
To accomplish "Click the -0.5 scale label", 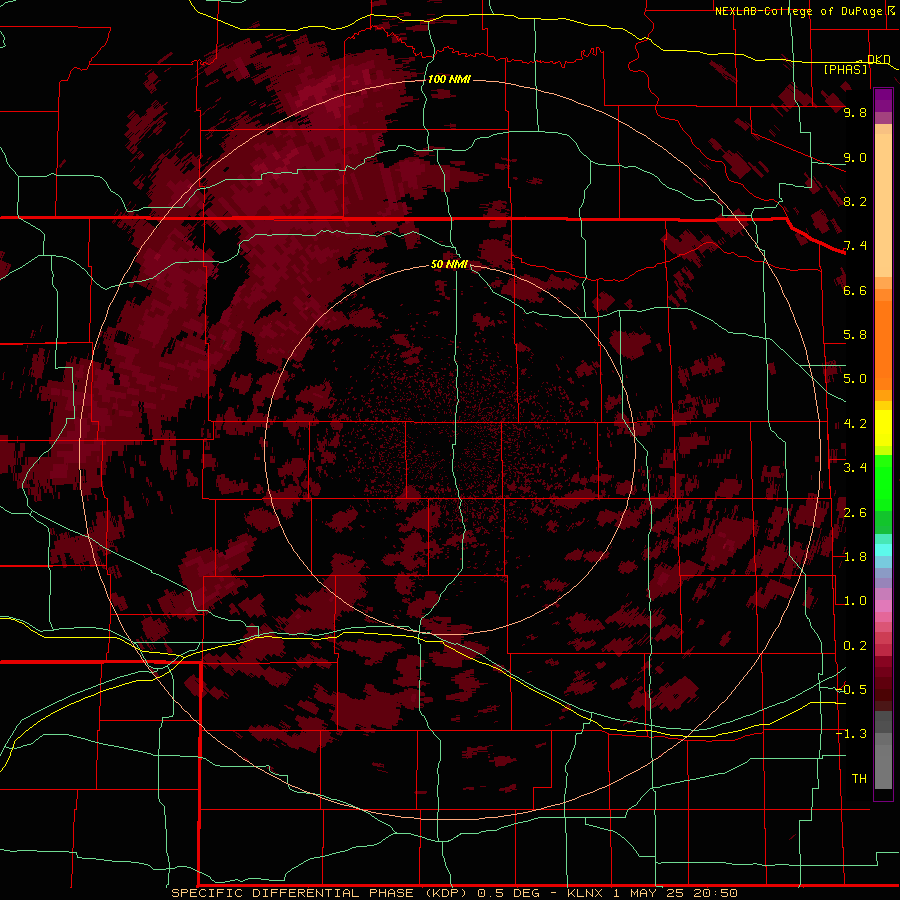I will tap(852, 690).
